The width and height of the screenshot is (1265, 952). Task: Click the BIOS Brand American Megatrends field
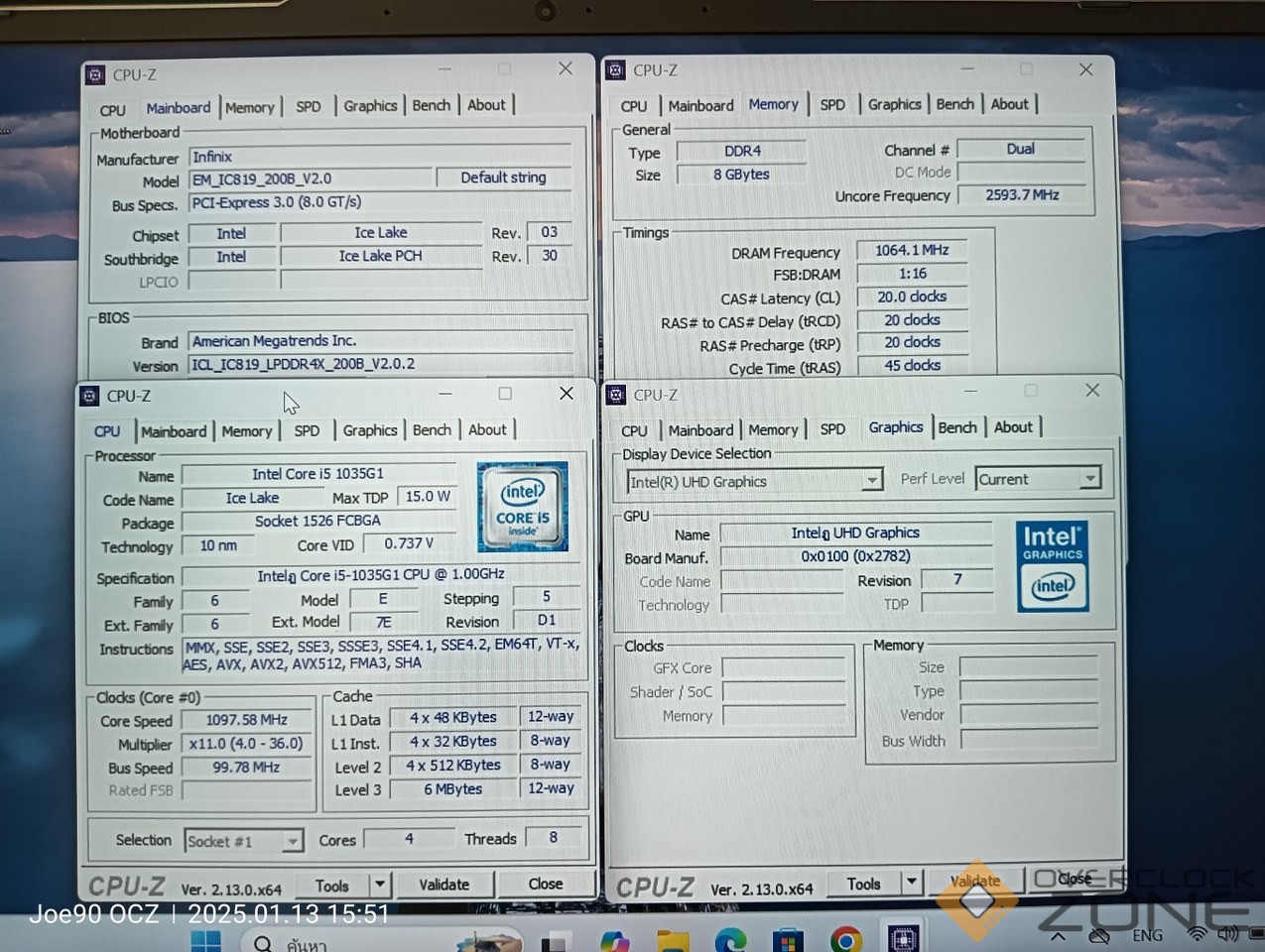point(381,341)
